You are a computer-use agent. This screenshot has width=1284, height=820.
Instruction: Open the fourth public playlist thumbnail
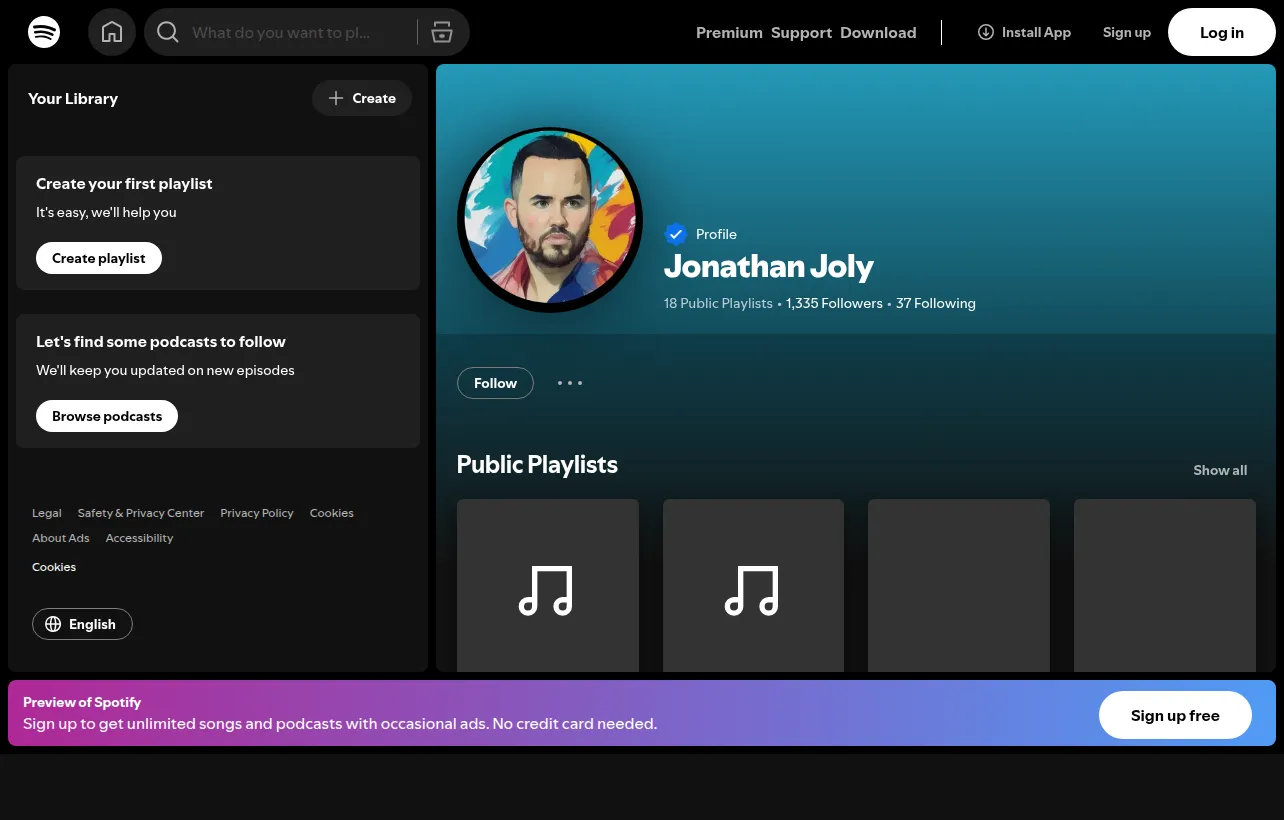pos(1165,586)
